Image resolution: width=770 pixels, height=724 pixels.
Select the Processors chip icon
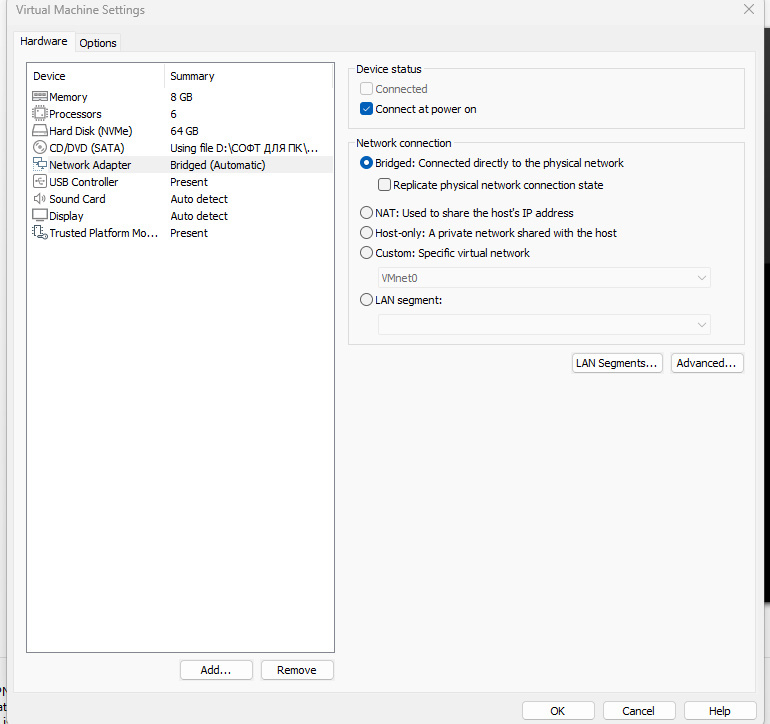point(40,113)
